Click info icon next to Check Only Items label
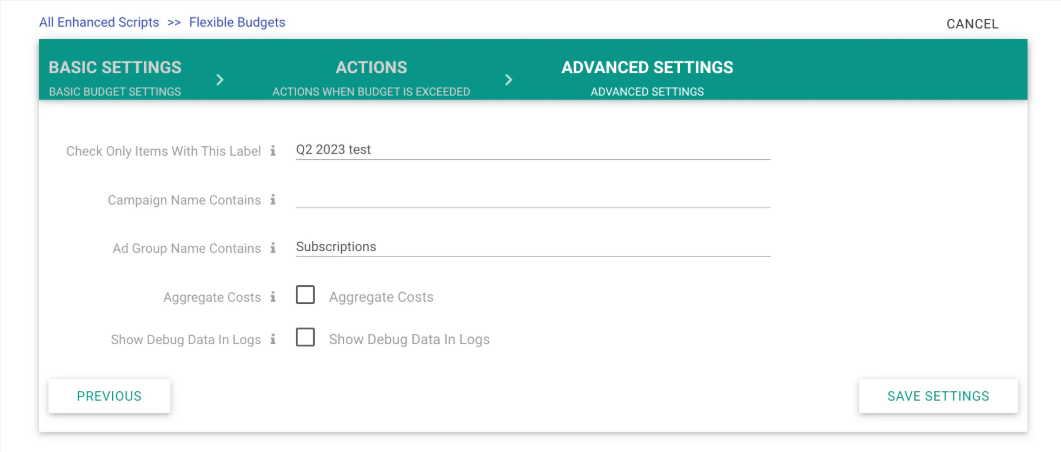Viewport: 1061px width, 452px height. [273, 151]
